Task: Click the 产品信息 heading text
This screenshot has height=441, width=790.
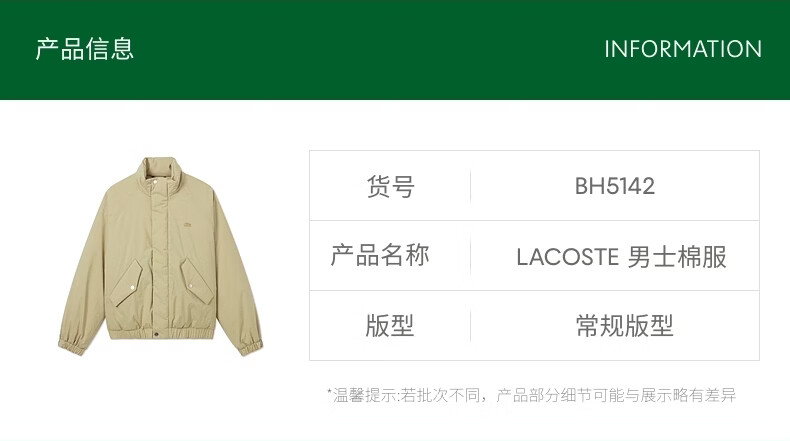Action: click(85, 49)
